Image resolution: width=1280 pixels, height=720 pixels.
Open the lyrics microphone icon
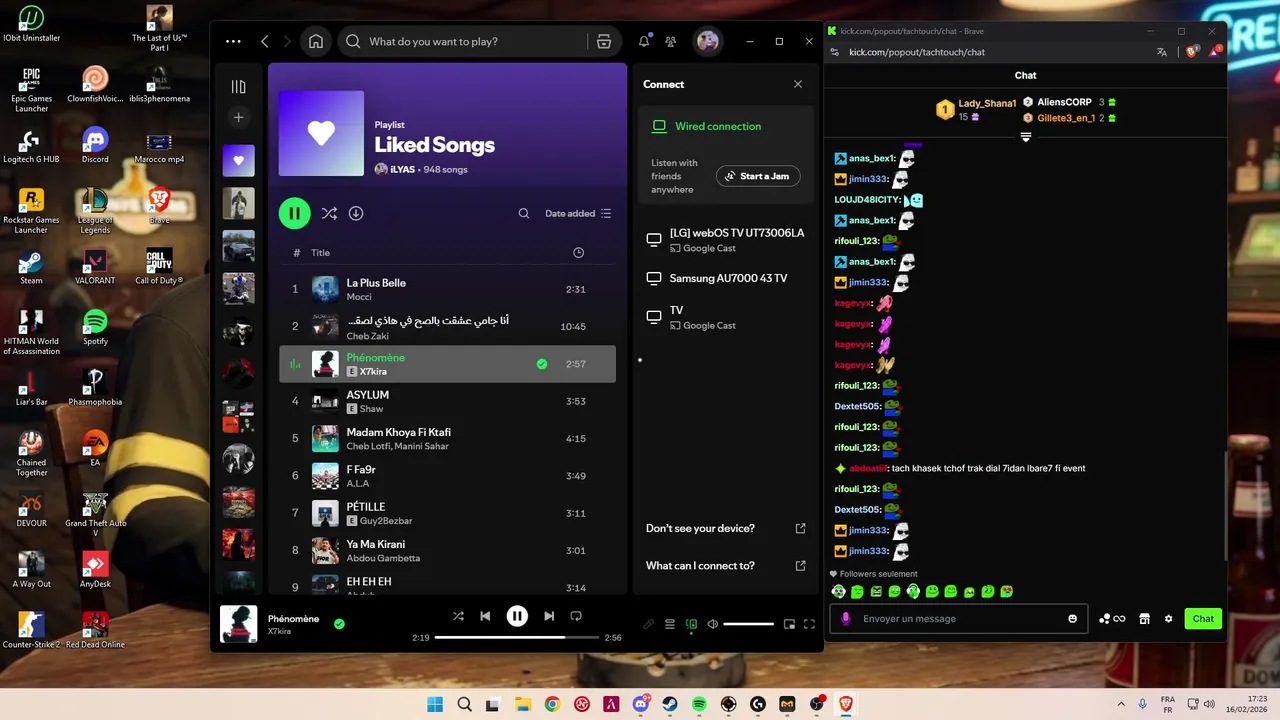click(649, 624)
